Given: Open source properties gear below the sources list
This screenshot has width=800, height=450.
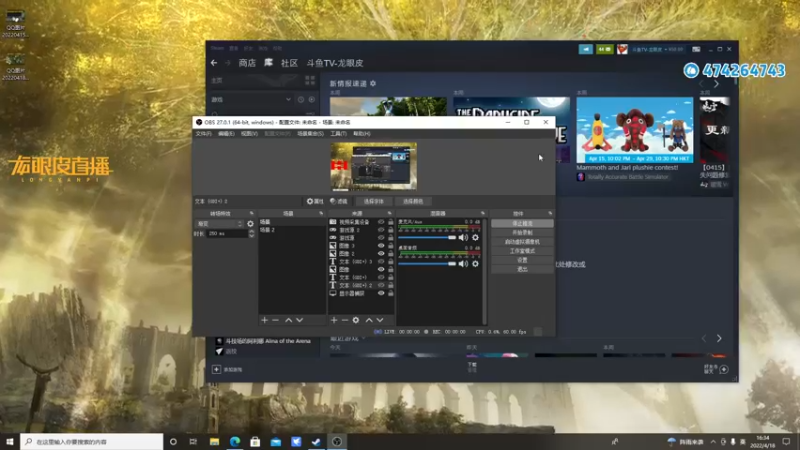Looking at the screenshot, I should (356, 320).
